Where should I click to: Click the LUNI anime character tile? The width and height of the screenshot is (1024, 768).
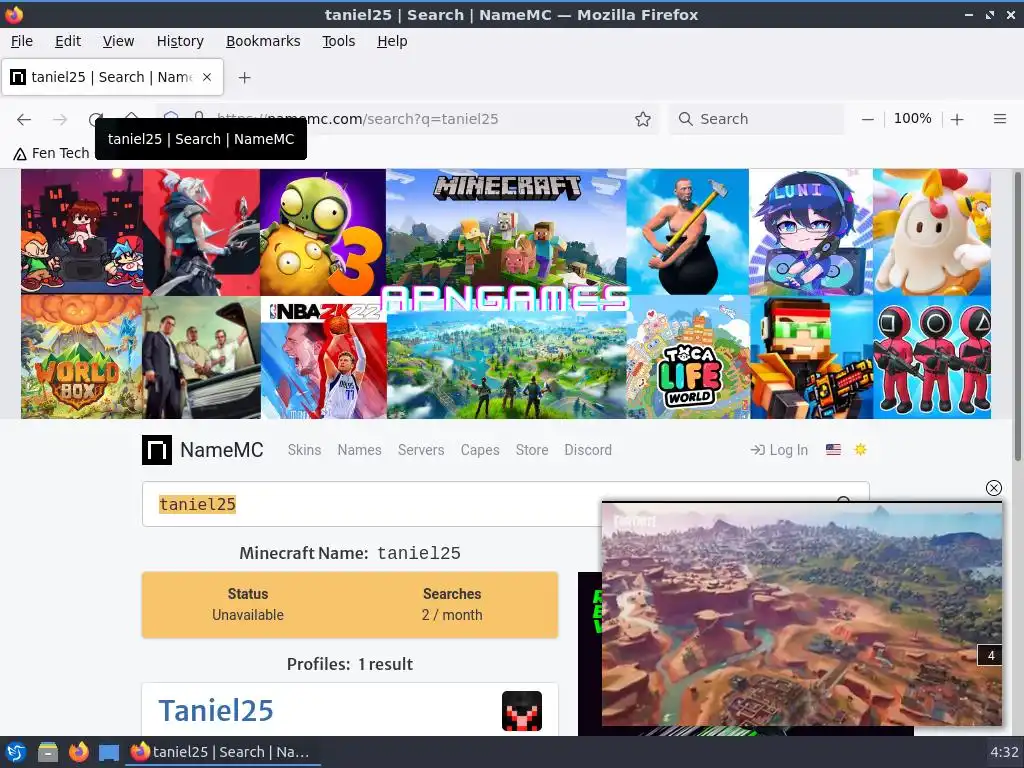811,232
